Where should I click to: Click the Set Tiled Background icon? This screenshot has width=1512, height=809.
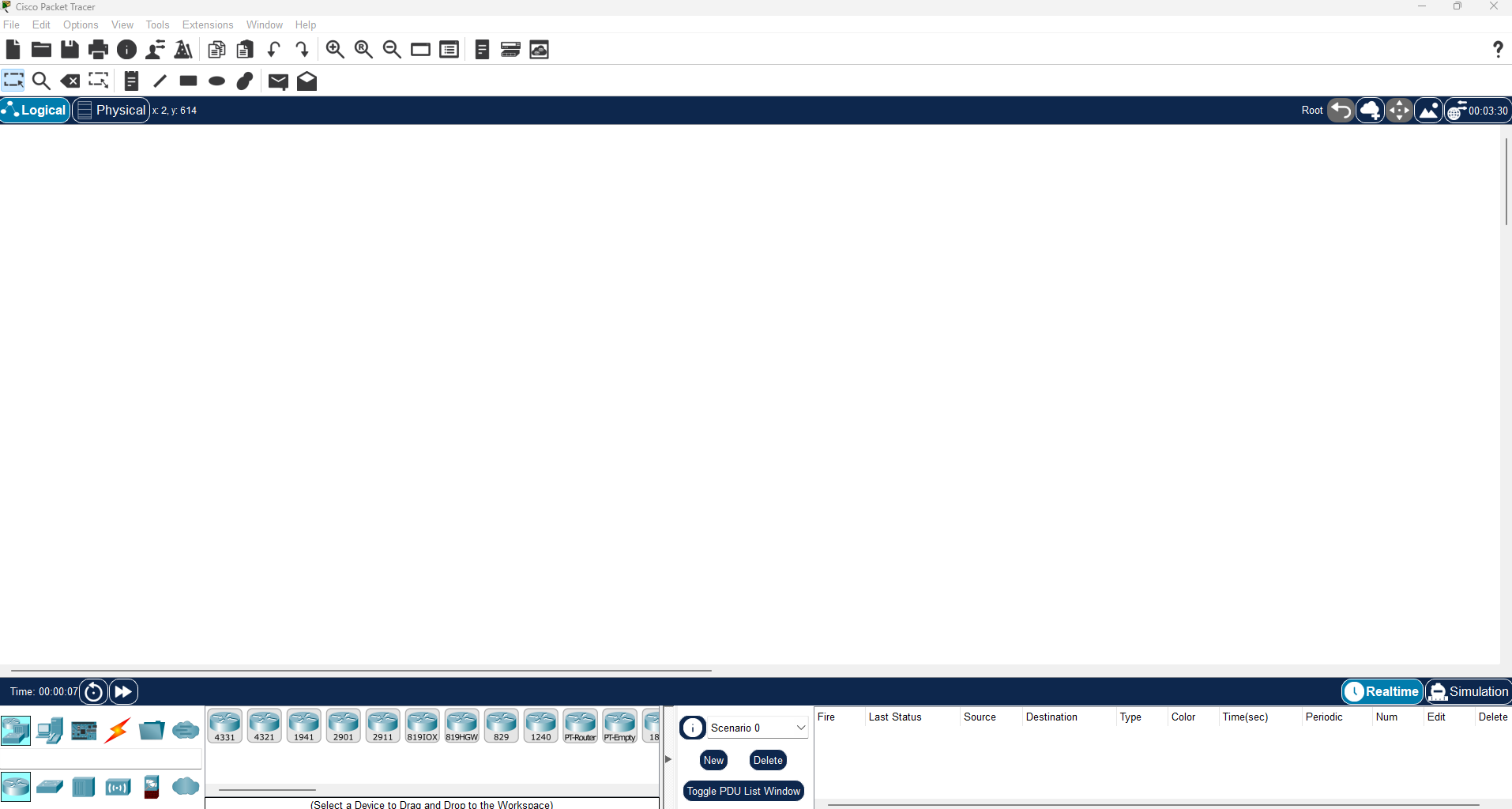[x=1429, y=110]
